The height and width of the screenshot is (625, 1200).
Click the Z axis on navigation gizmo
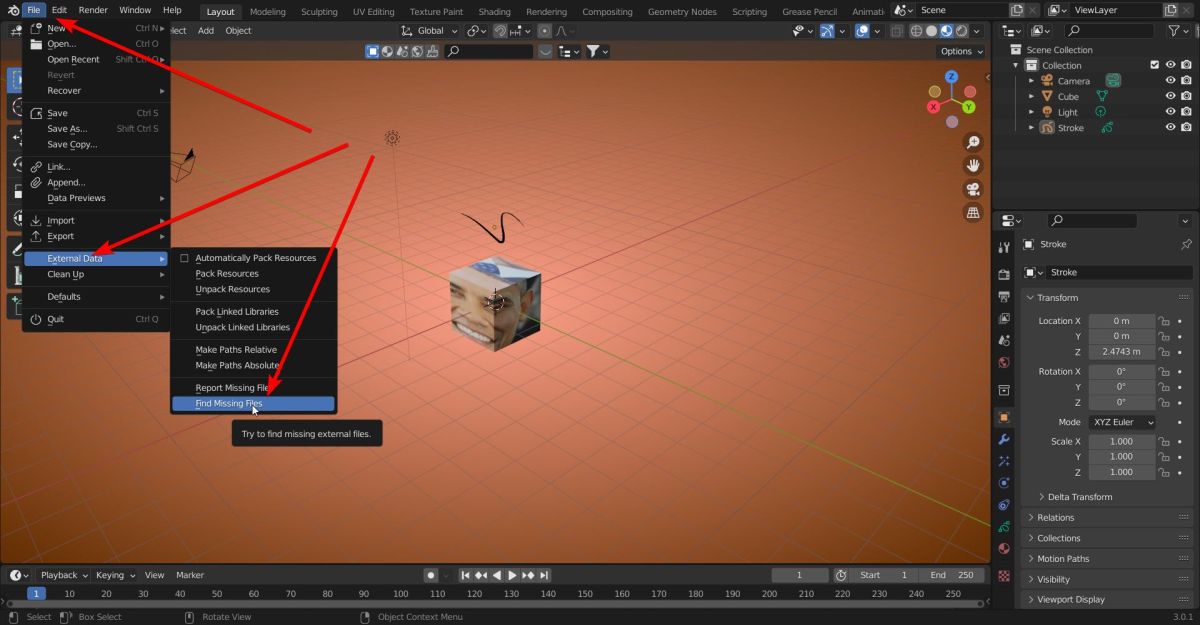(951, 77)
